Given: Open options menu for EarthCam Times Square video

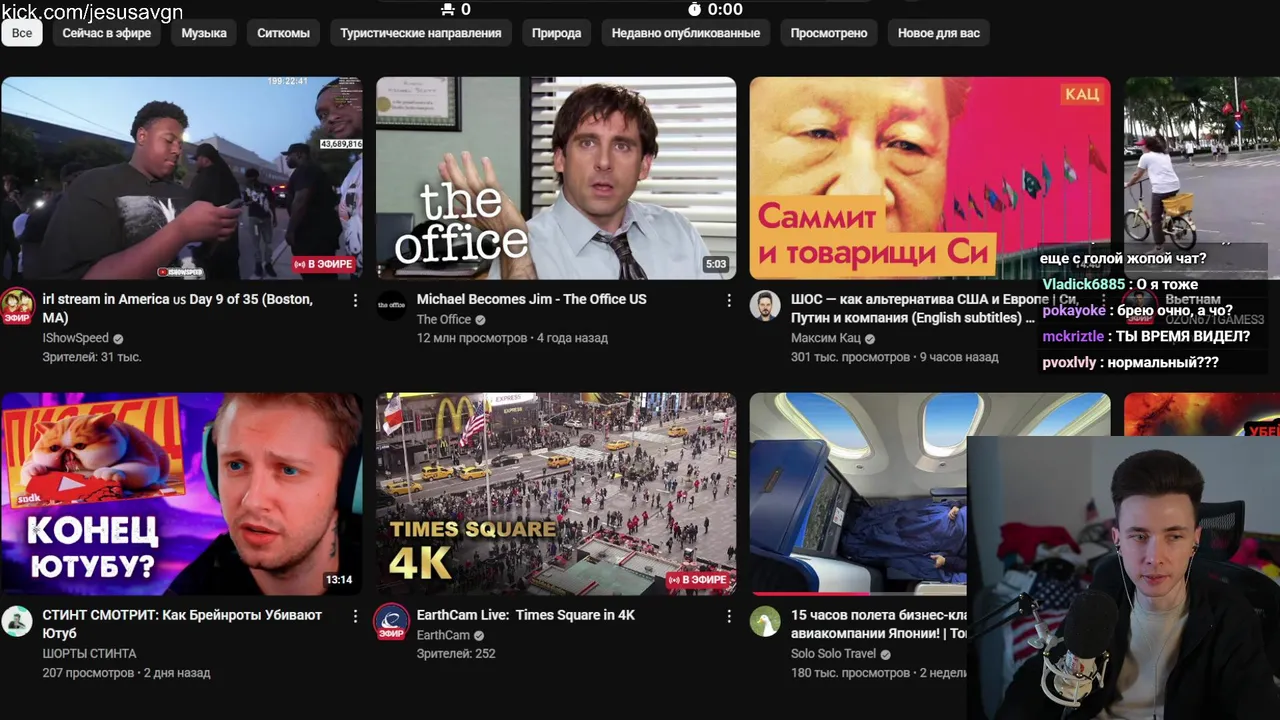Looking at the screenshot, I should click(729, 616).
